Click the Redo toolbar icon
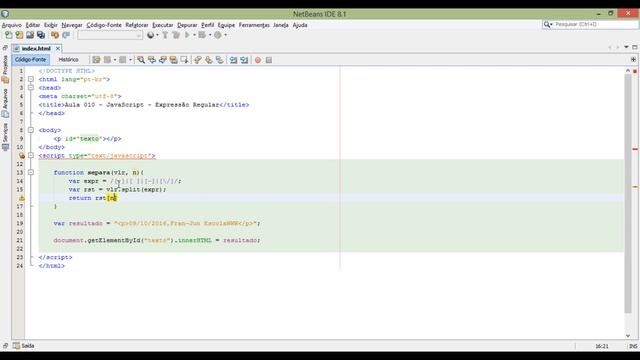The image size is (640, 360). coord(66,35)
